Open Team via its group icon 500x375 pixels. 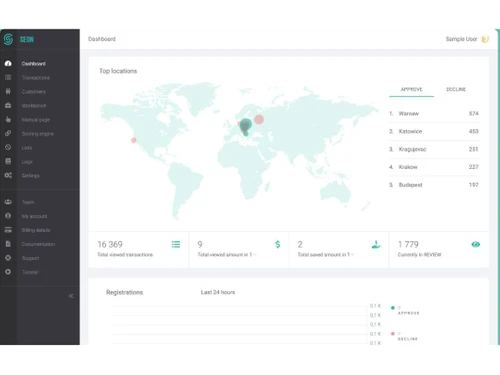8,202
